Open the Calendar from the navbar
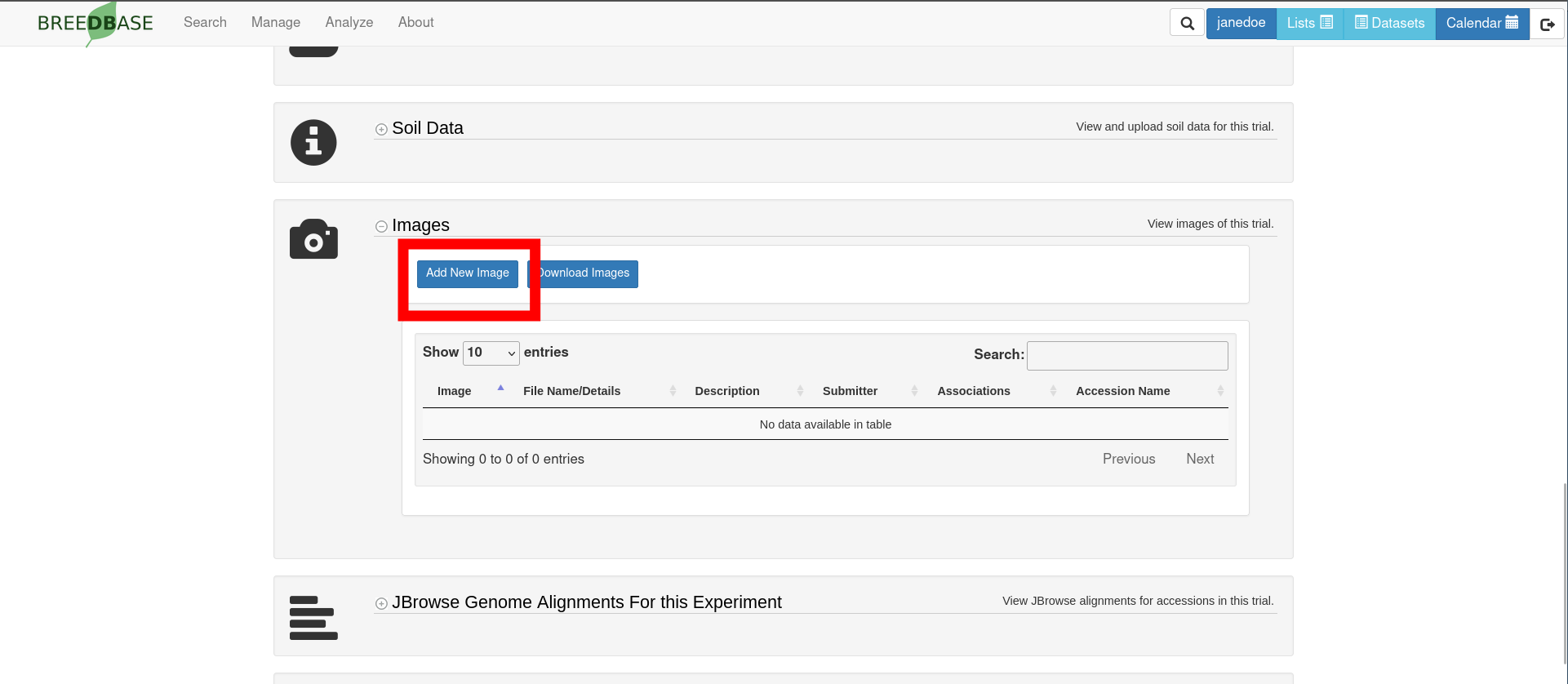Viewport: 1568px width, 684px height. pyautogui.click(x=1481, y=23)
